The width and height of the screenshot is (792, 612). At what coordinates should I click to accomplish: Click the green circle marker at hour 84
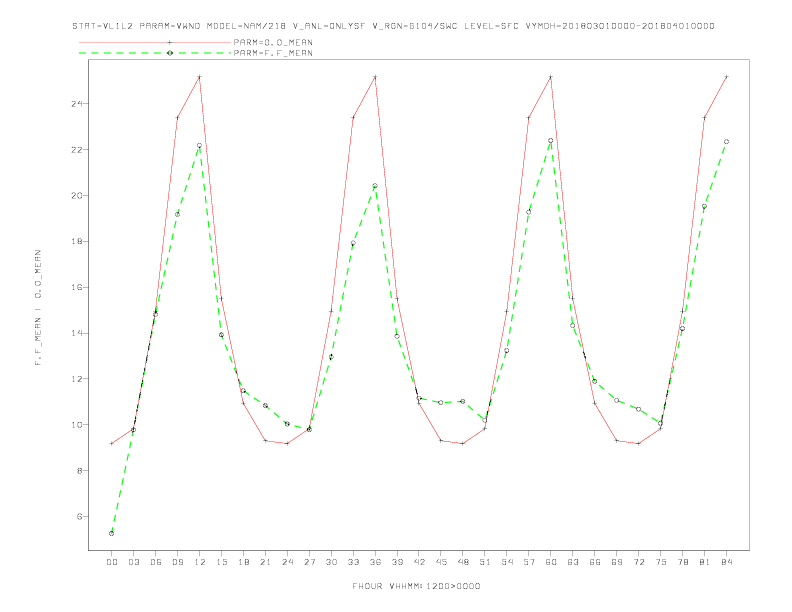click(x=726, y=142)
